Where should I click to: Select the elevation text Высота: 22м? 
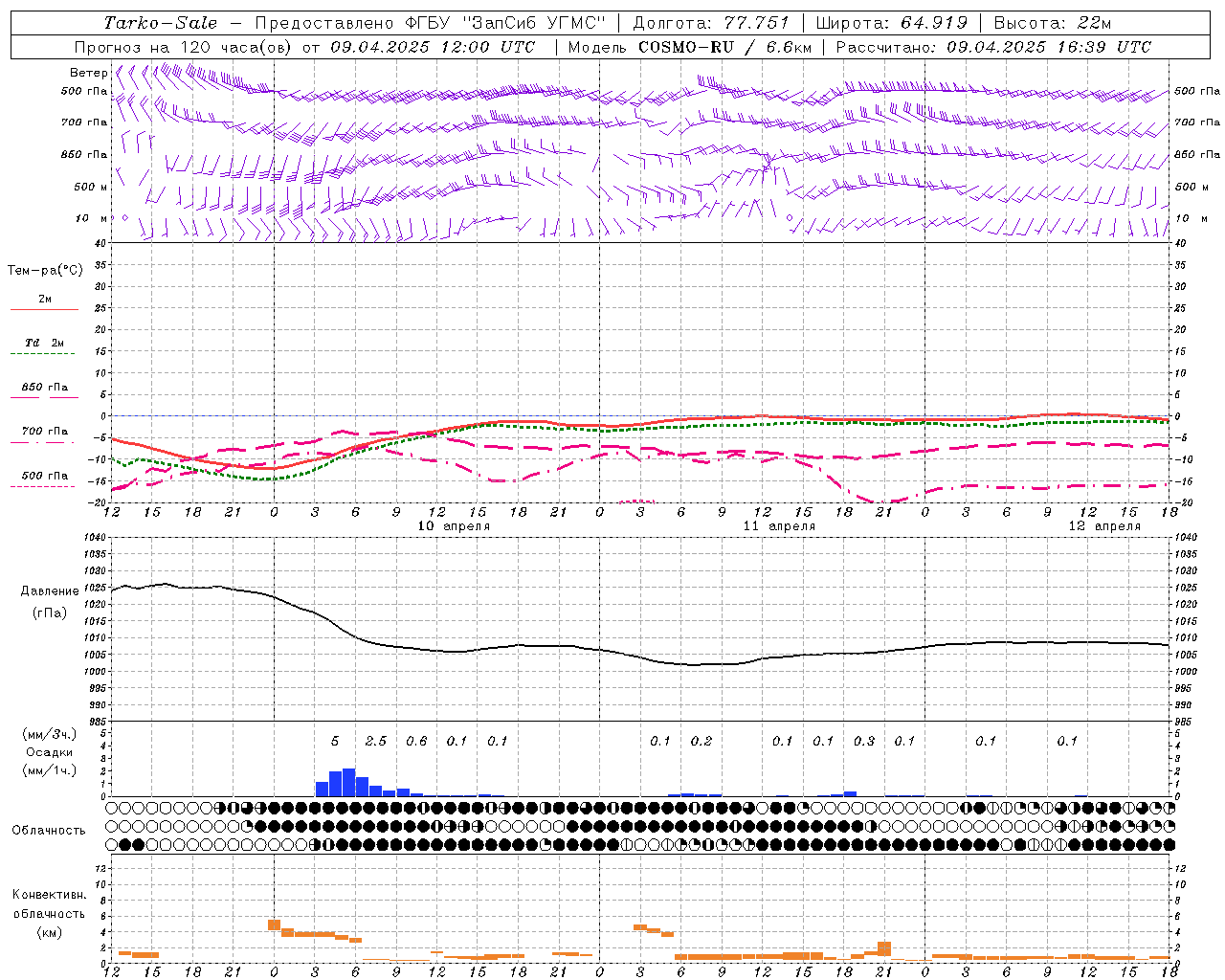[1053, 23]
